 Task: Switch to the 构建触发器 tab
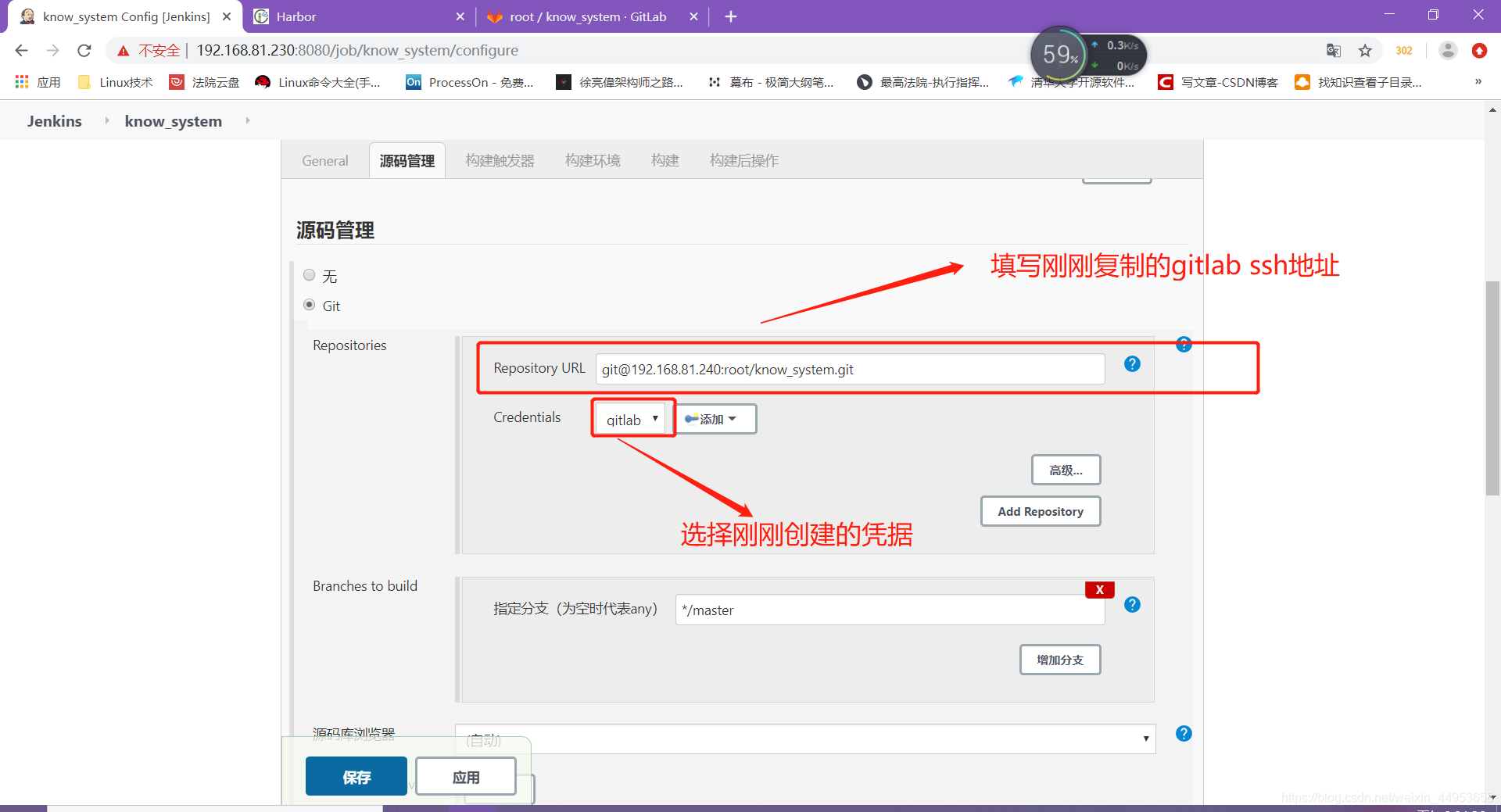(500, 161)
